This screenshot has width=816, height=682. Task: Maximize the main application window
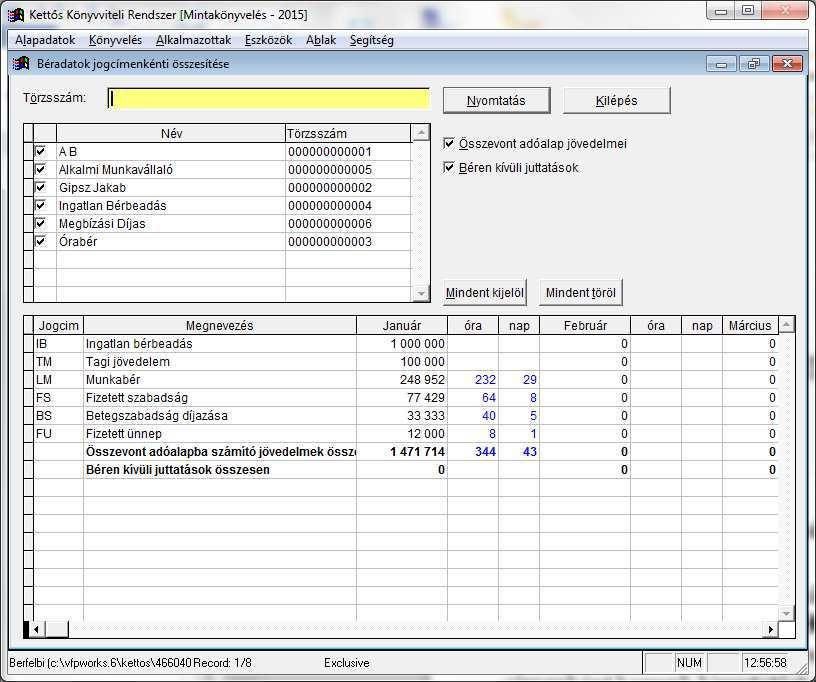[x=748, y=11]
